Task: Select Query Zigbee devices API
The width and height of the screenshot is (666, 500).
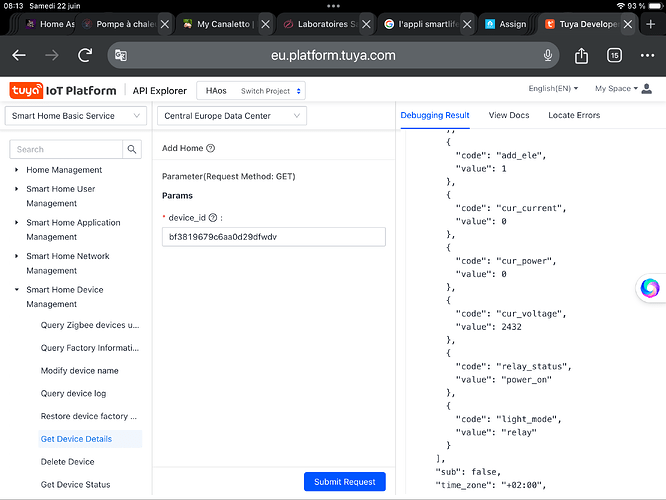Action: (x=90, y=325)
